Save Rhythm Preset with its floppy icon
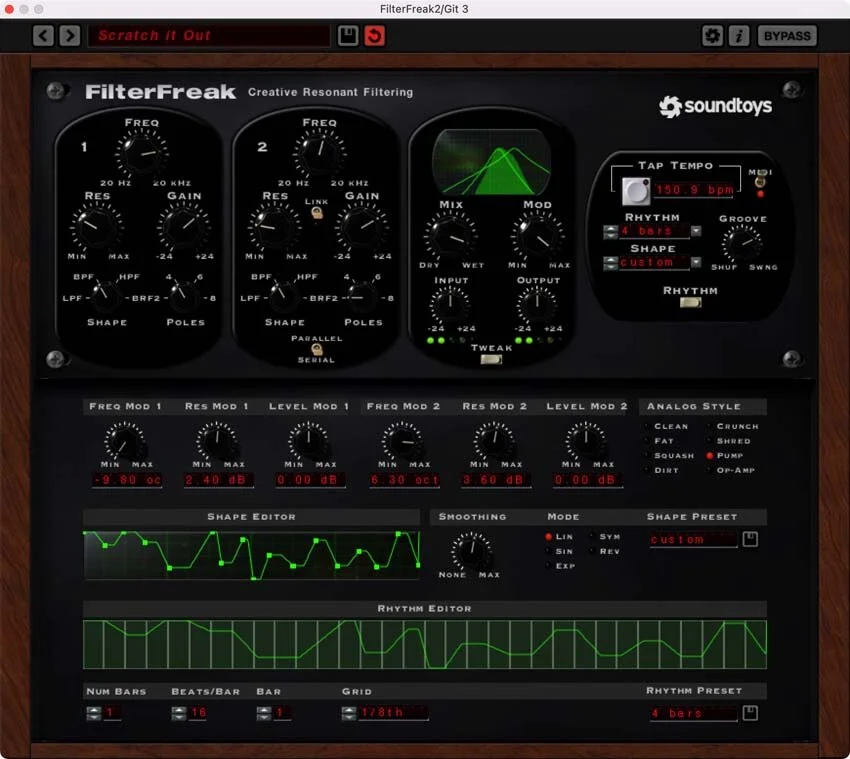The width and height of the screenshot is (850, 759). click(x=750, y=713)
